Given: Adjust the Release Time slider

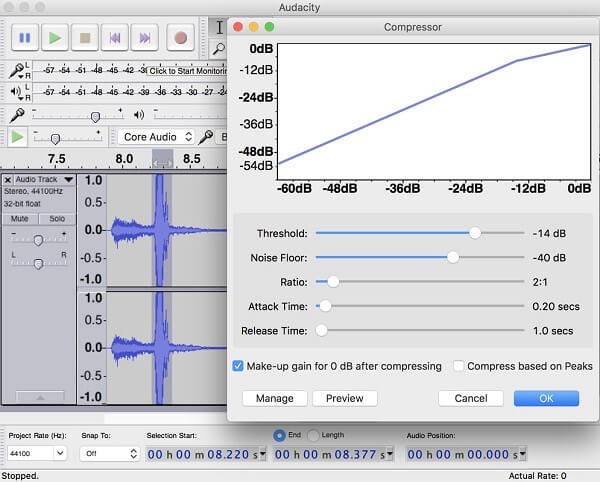Looking at the screenshot, I should click(321, 331).
